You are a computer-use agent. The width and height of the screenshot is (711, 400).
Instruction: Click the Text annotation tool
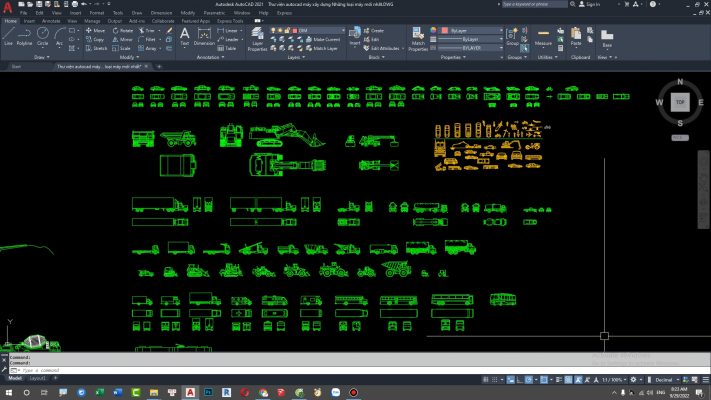[185, 36]
